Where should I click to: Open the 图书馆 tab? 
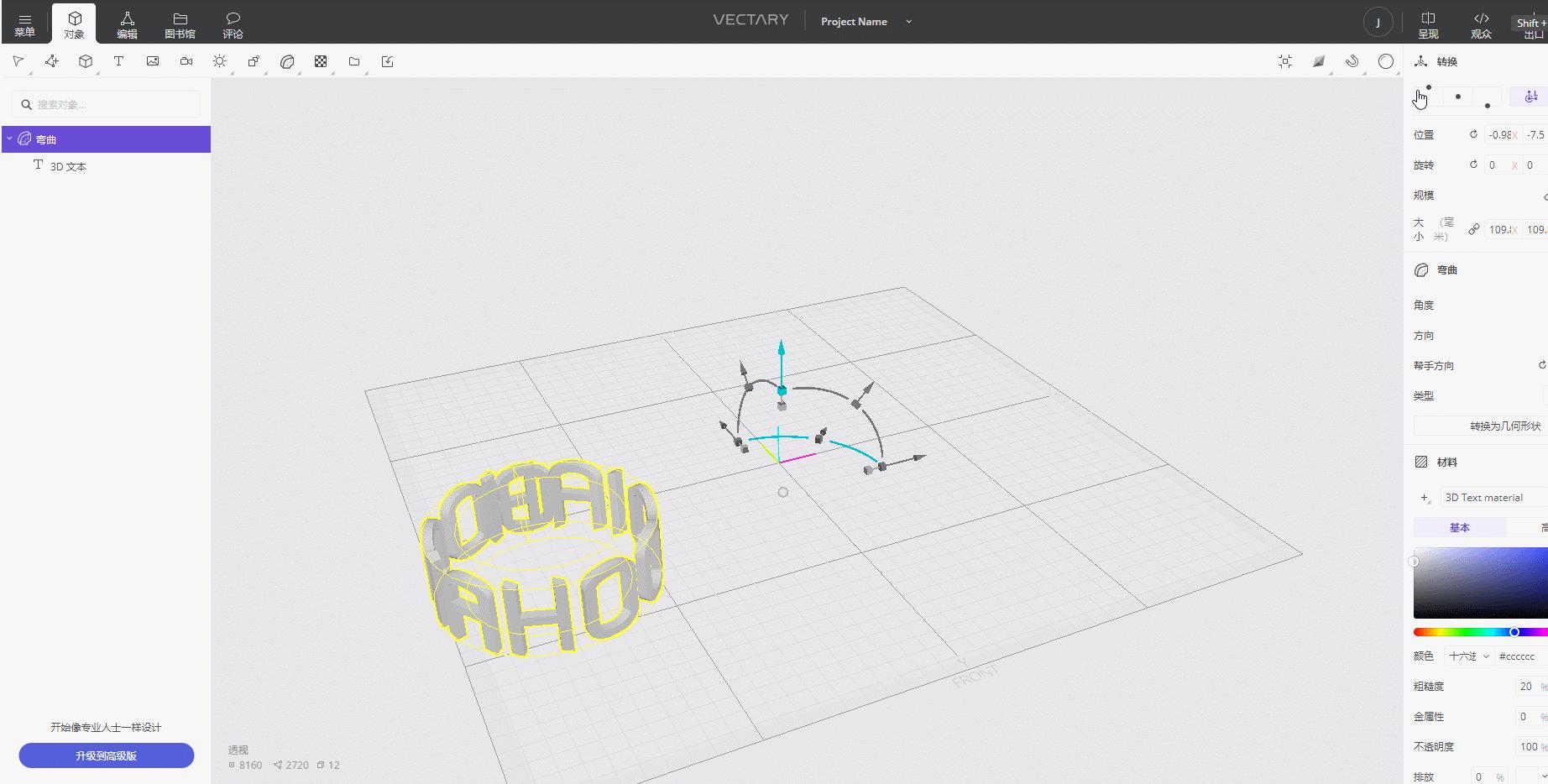pos(180,24)
